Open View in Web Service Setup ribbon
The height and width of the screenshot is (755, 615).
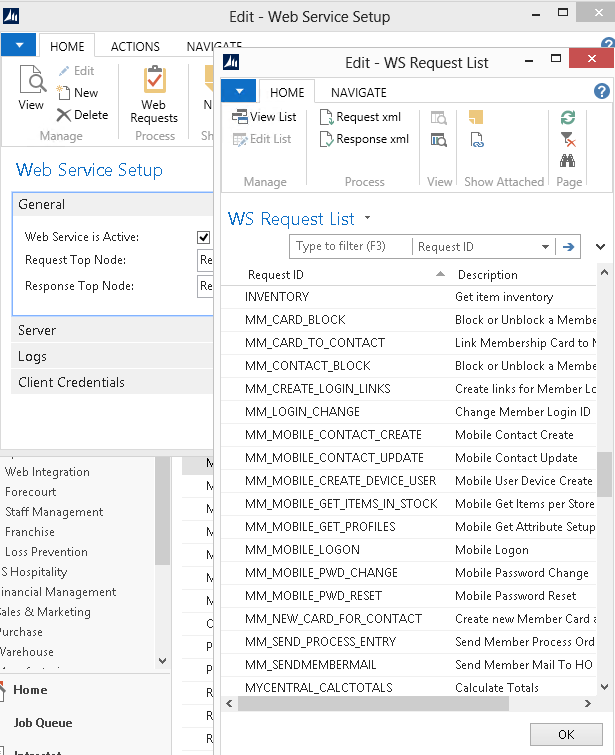tap(31, 88)
